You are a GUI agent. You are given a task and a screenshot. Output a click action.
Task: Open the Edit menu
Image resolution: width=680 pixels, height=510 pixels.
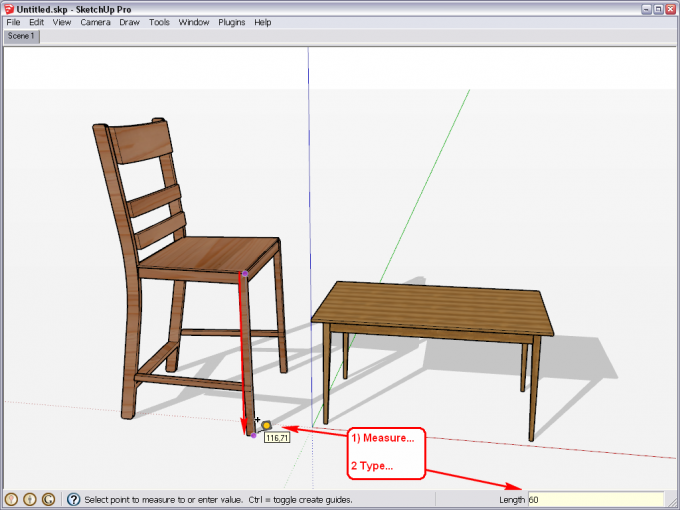pyautogui.click(x=36, y=22)
